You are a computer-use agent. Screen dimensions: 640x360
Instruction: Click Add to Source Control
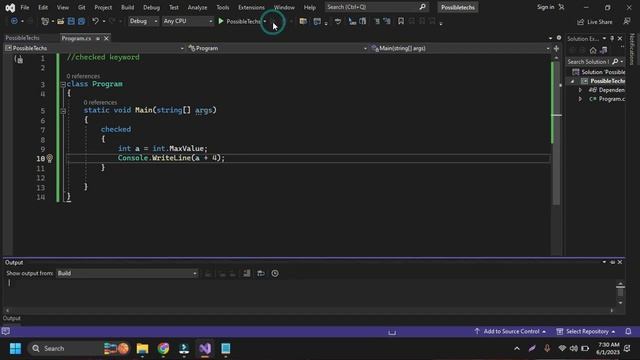511,331
